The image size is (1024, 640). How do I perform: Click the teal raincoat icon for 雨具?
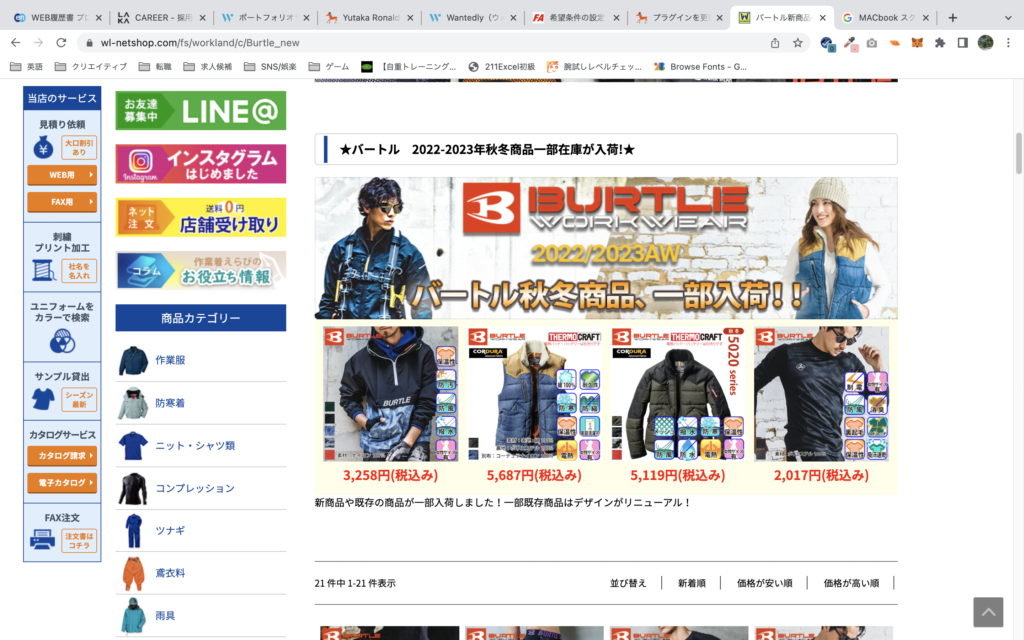coord(133,615)
